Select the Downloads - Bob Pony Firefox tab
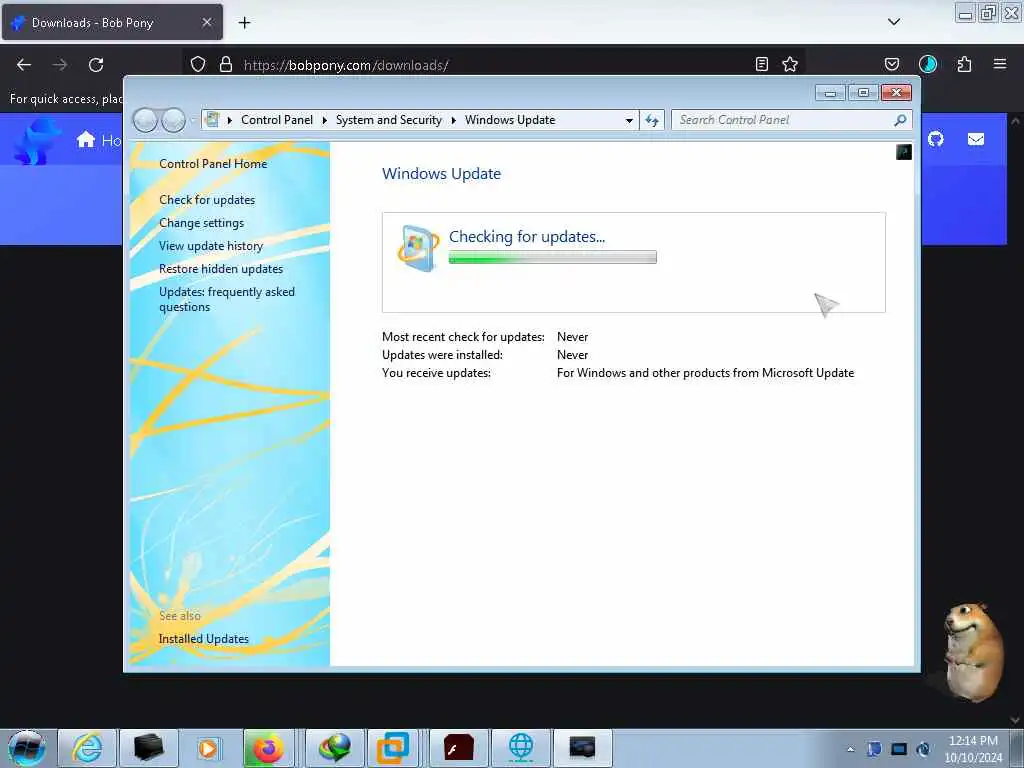Image resolution: width=1024 pixels, height=768 pixels. (x=112, y=22)
